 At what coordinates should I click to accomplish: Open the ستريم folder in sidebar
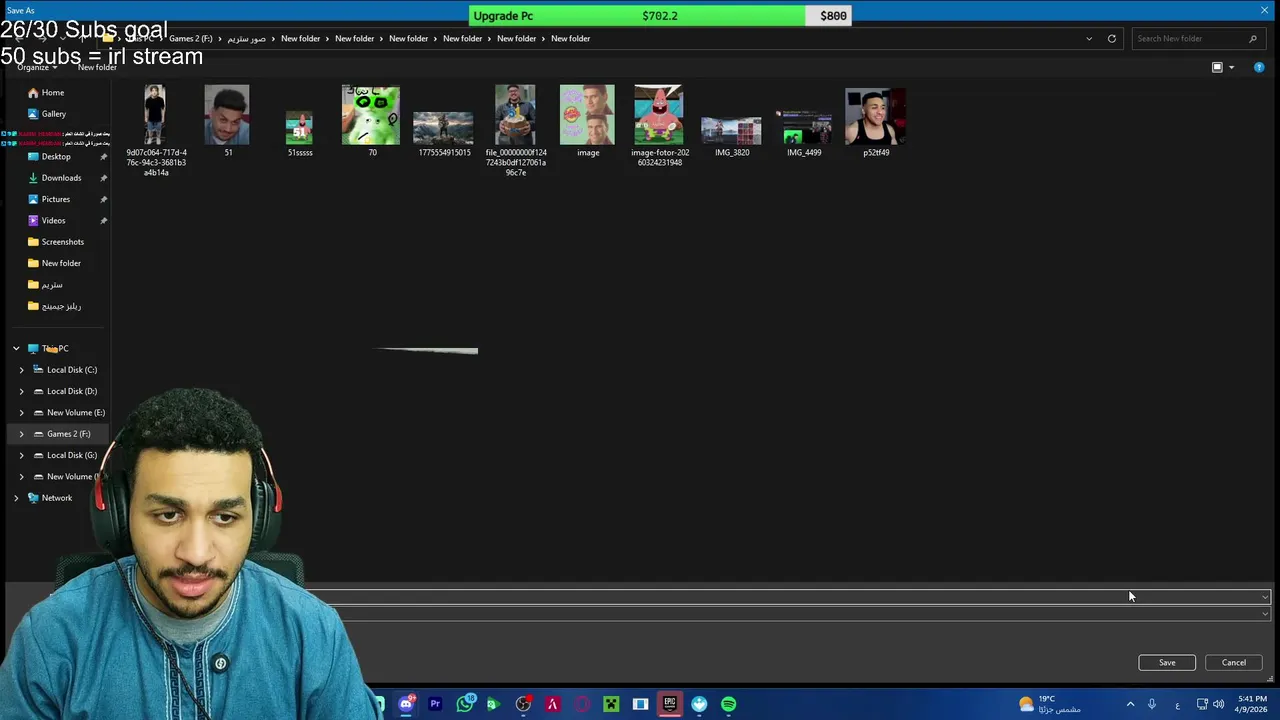tap(51, 285)
